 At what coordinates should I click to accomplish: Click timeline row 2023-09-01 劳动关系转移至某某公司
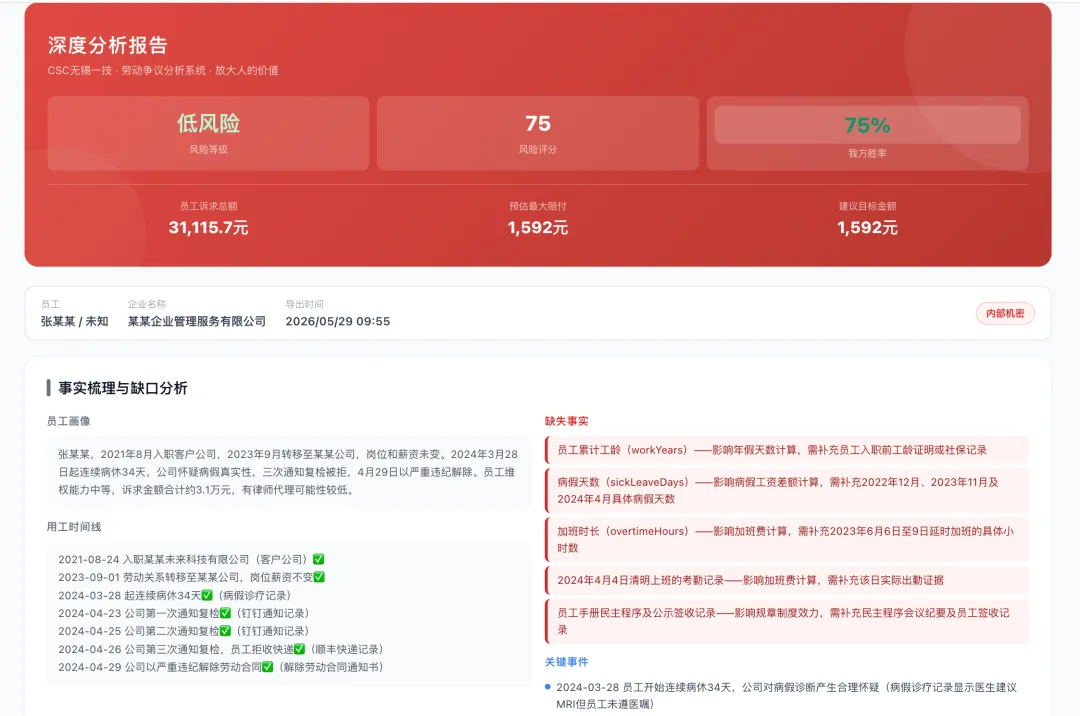191,578
